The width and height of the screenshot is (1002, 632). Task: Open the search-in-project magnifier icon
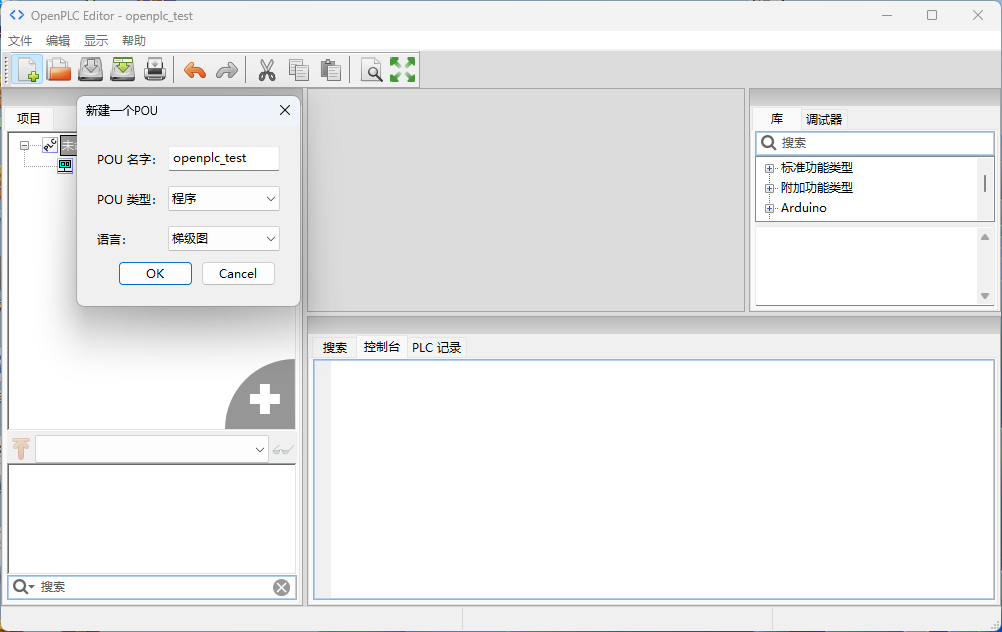coord(371,70)
